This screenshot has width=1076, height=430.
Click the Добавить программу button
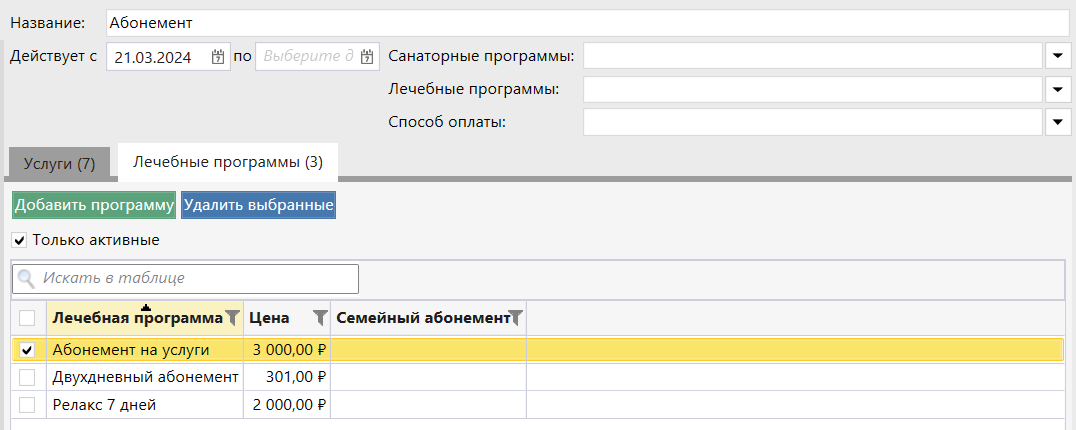(94, 205)
